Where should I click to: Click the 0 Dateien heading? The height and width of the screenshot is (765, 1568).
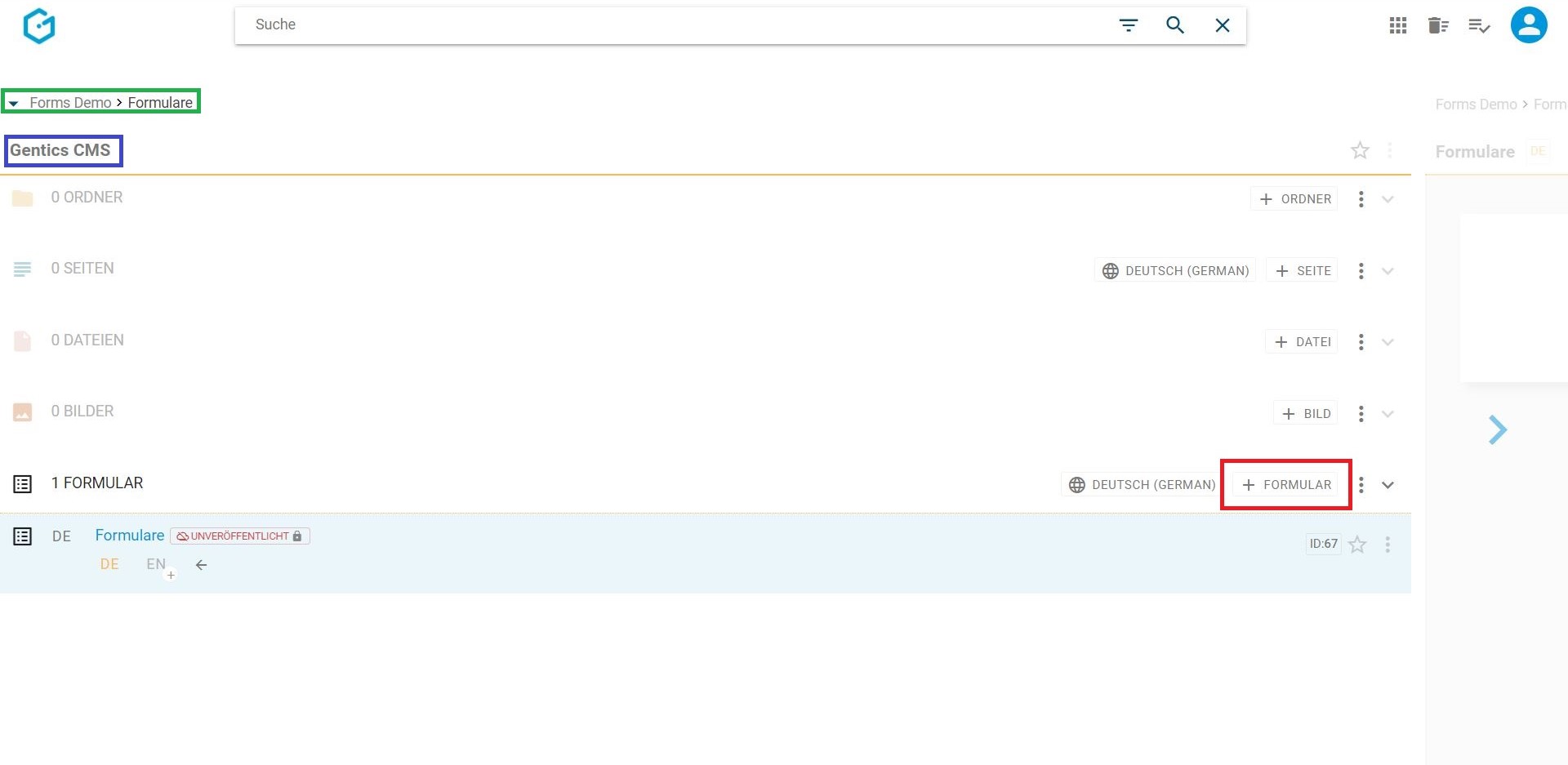(87, 340)
